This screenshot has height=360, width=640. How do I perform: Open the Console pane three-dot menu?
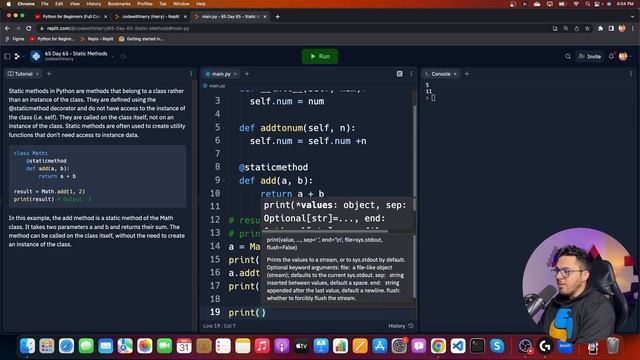pyautogui.click(x=631, y=74)
